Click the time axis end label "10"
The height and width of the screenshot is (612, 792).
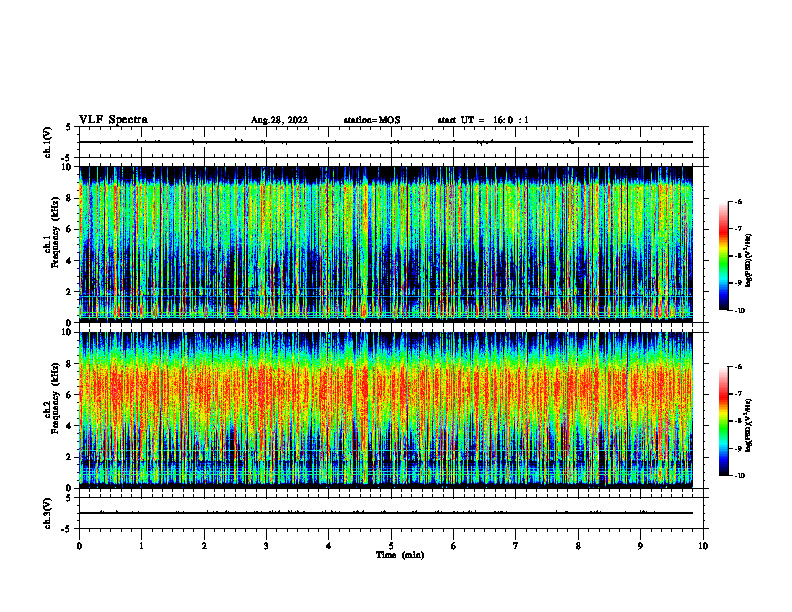[x=703, y=546]
